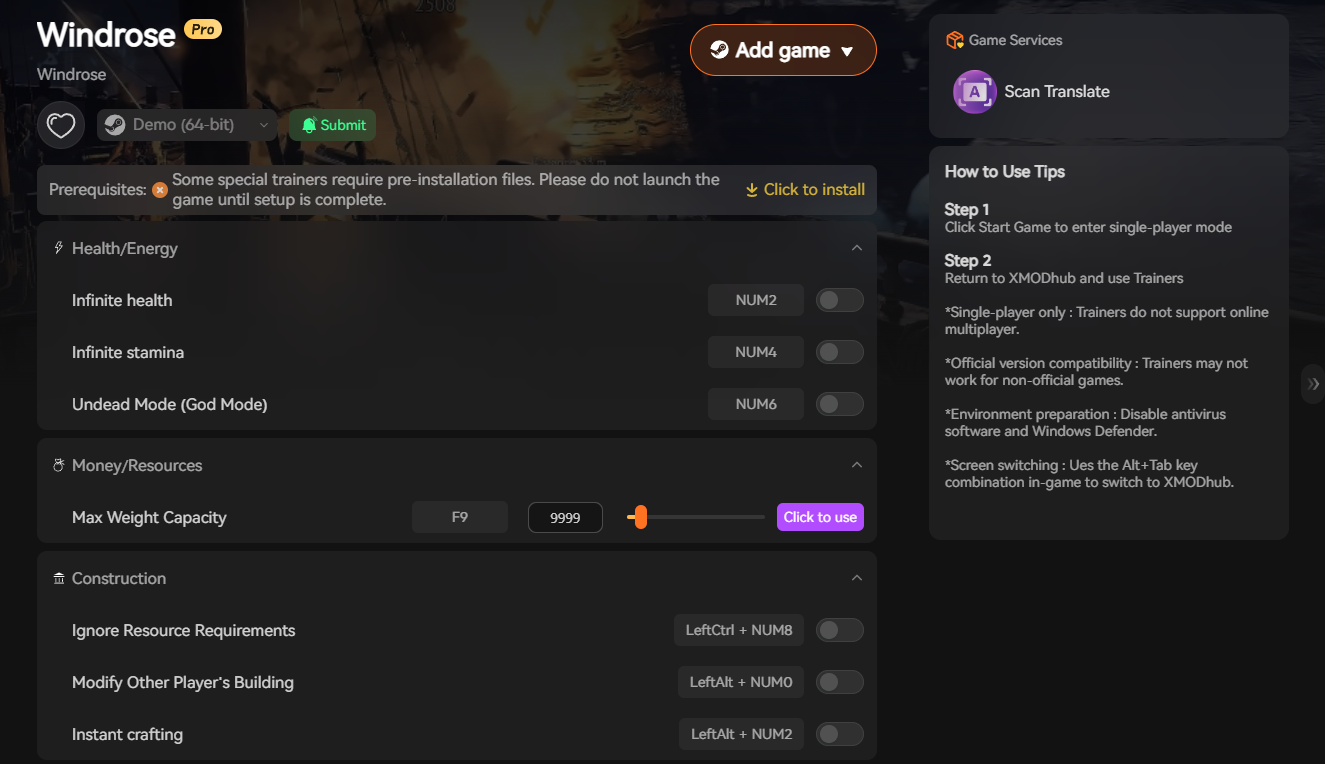Click the double-chevron panel collapse icon
1325x764 pixels.
[1314, 384]
